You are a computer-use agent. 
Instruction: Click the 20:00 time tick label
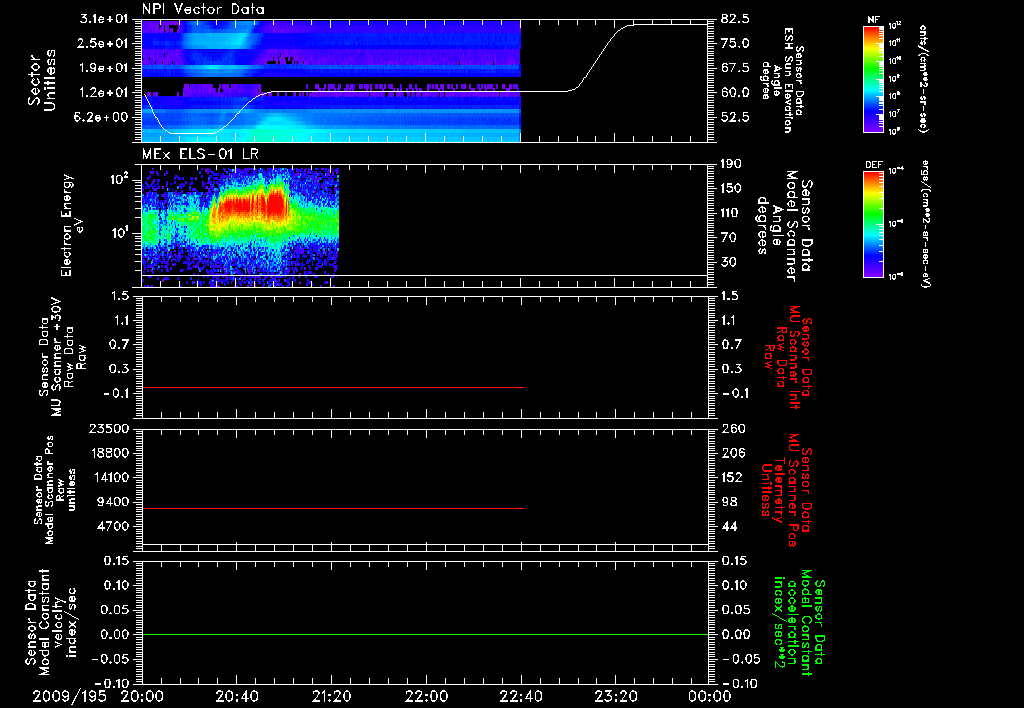tap(142, 696)
